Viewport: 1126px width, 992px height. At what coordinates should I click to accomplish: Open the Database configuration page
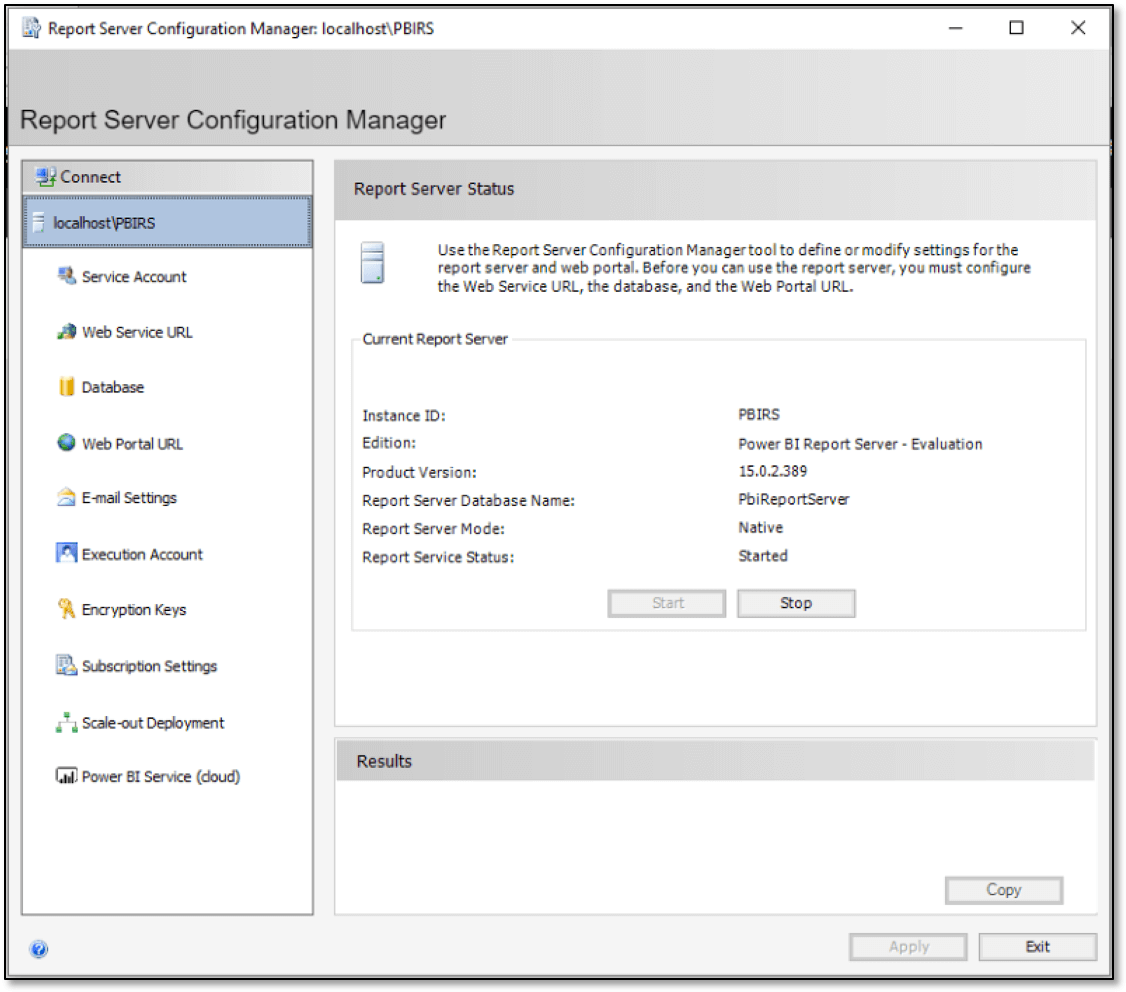point(113,387)
